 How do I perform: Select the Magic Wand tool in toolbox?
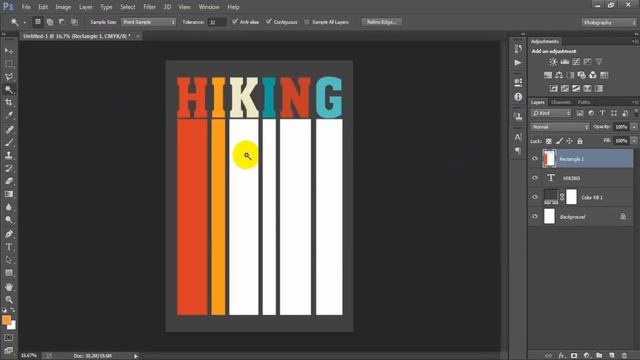point(9,89)
